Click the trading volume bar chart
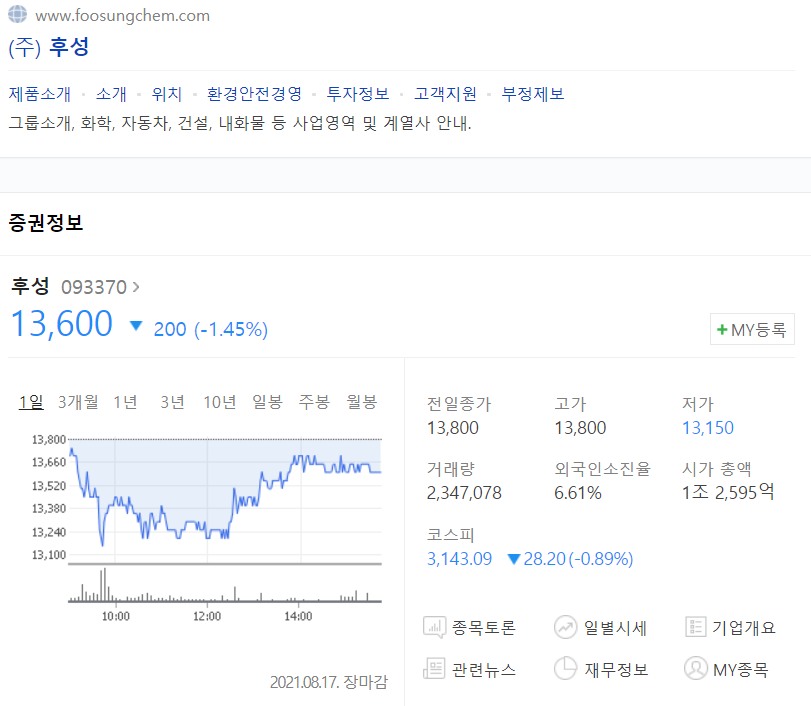Viewport: 811px width, 706px height. [225, 585]
